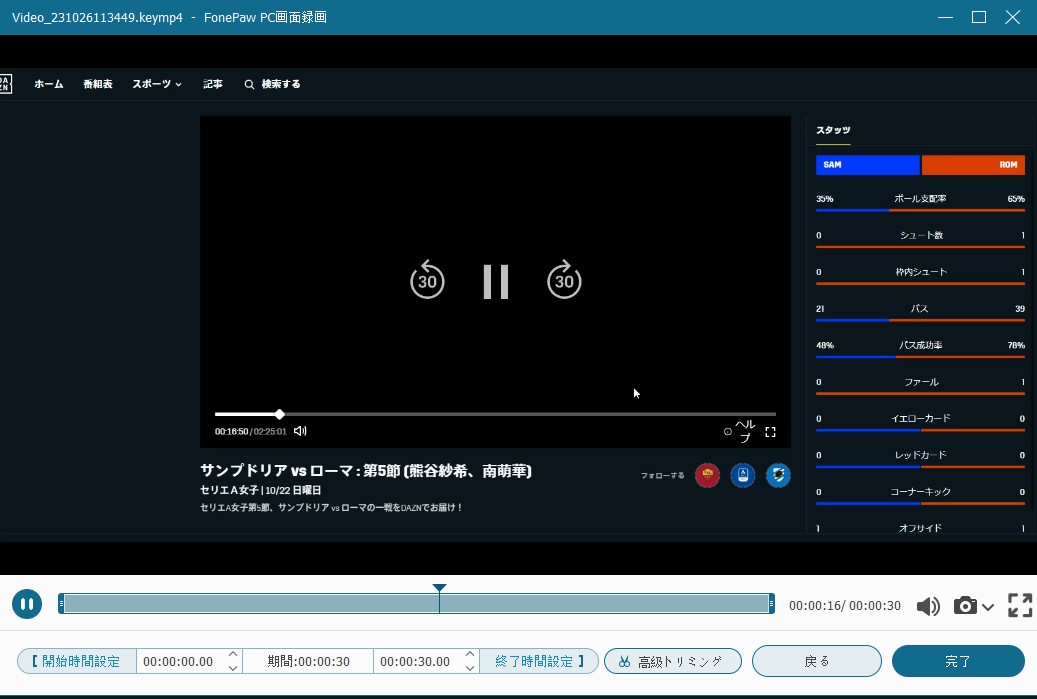The height and width of the screenshot is (699, 1037).
Task: Click the 00:16:50 elapsed time in the player
Action: pyautogui.click(x=231, y=431)
